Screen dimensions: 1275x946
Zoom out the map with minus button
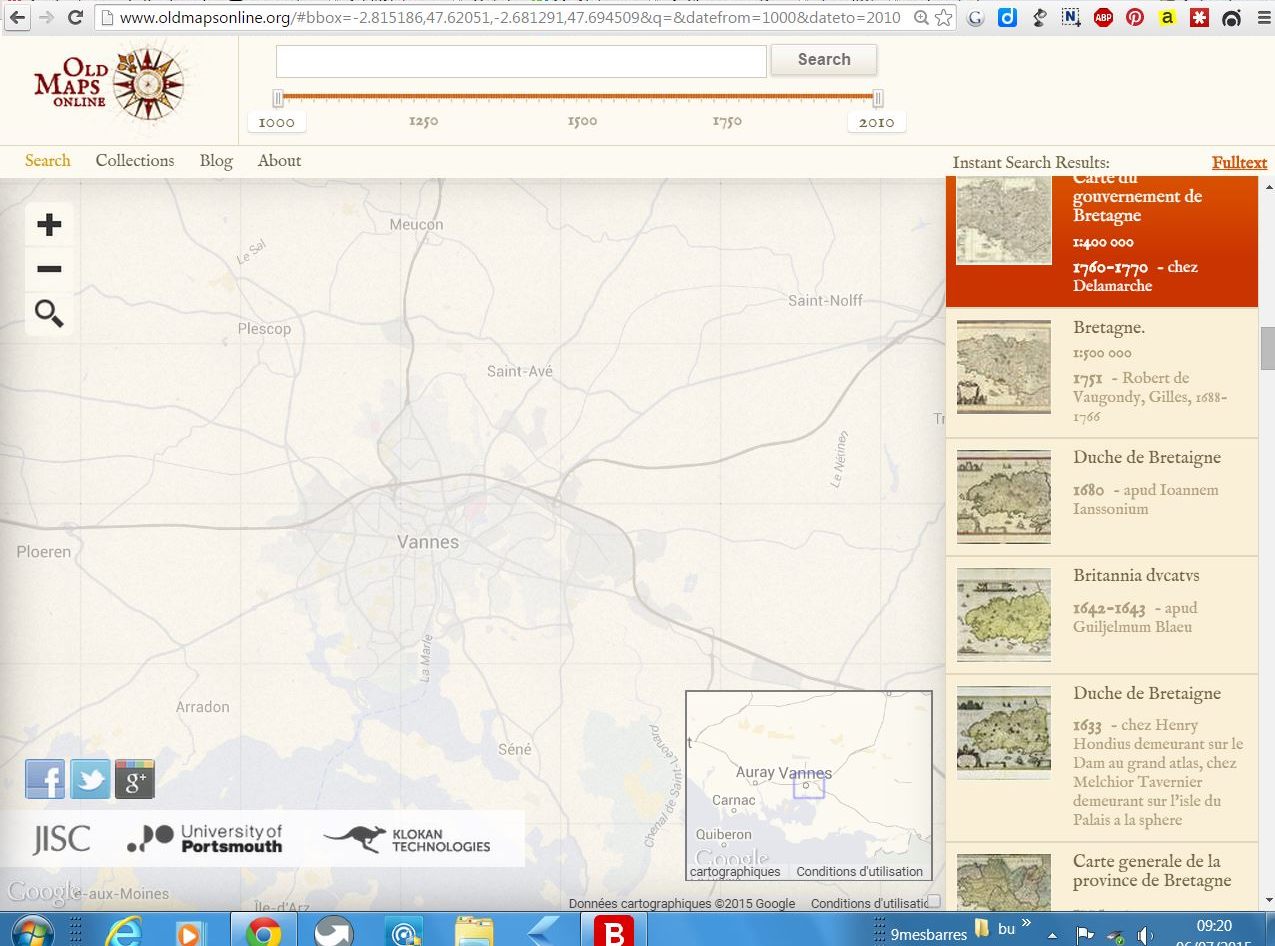pos(49,269)
